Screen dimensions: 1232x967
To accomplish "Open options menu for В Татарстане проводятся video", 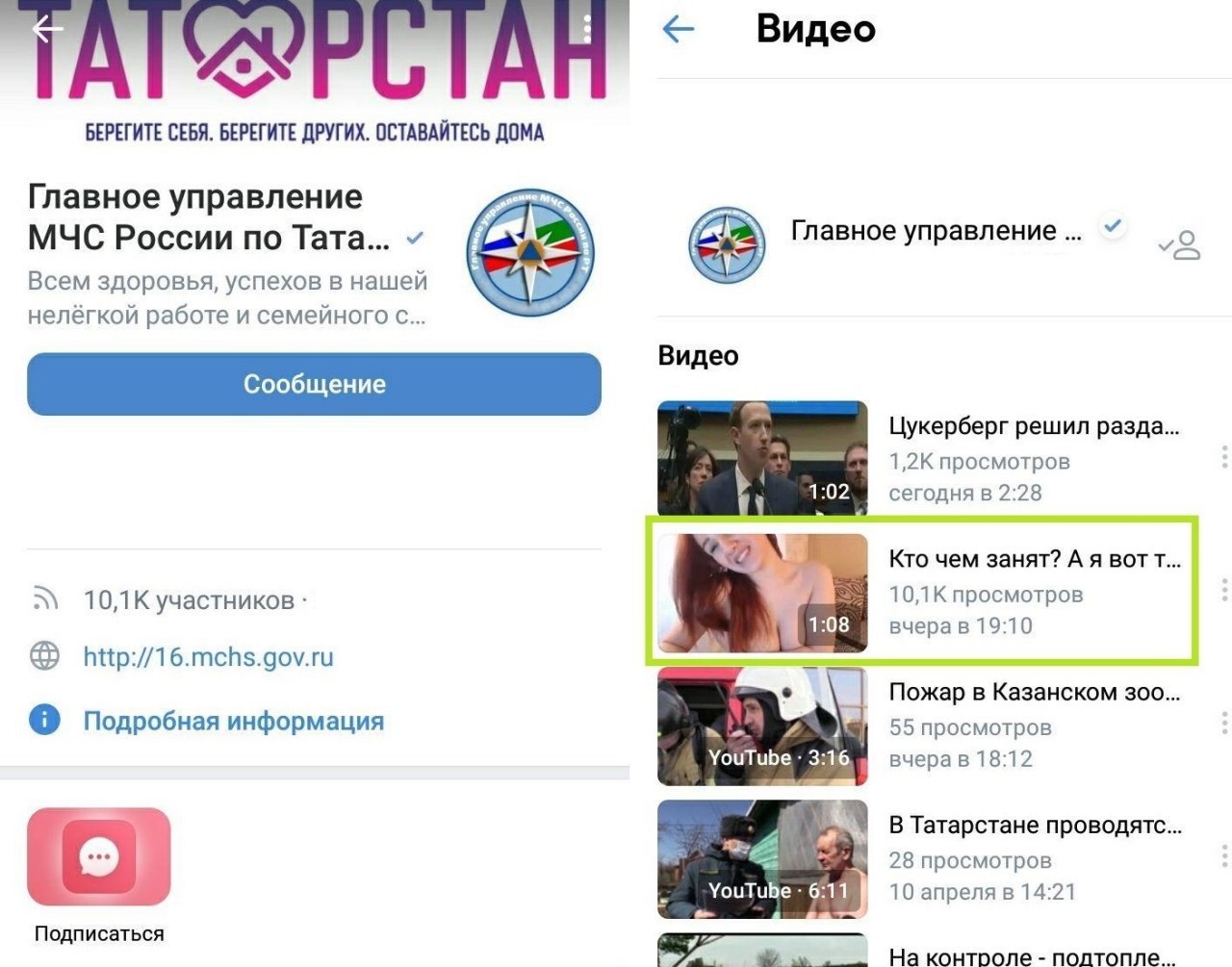I will point(1223,855).
